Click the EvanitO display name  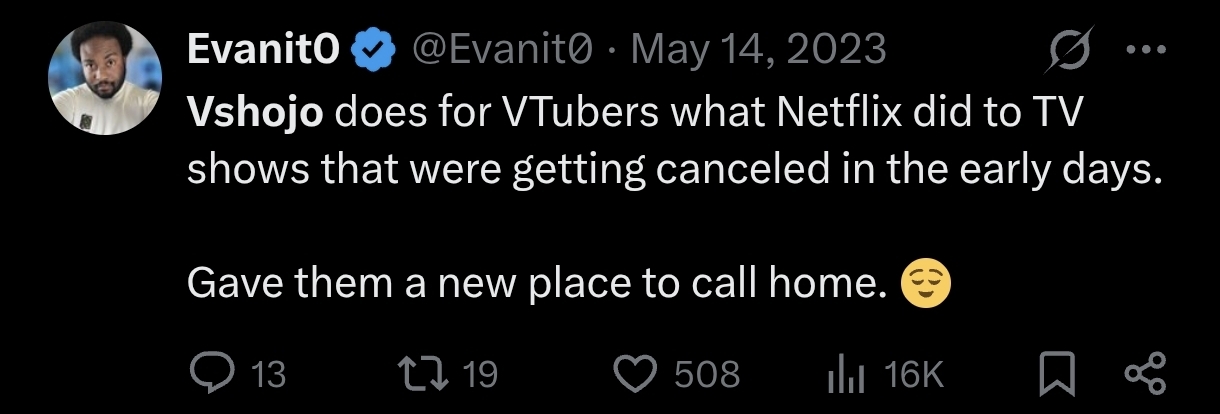click(263, 49)
